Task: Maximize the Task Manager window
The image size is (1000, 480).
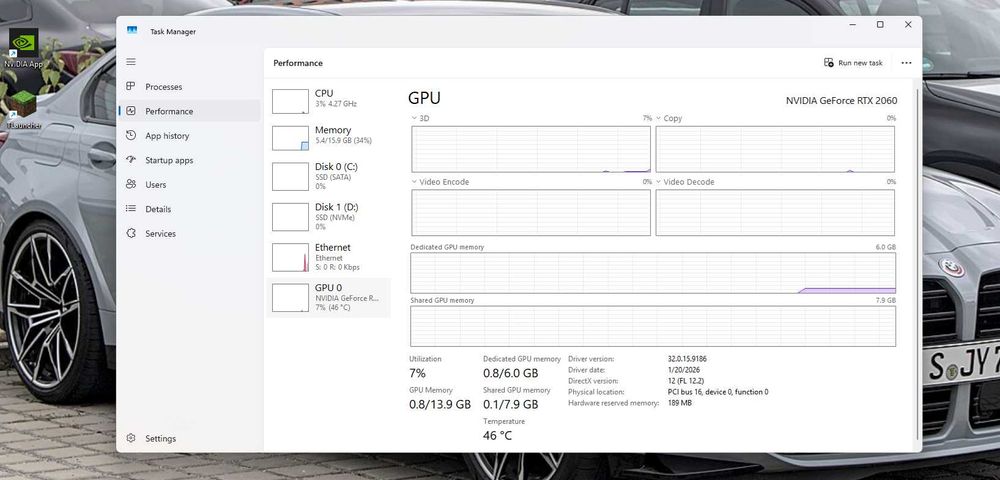Action: [880, 24]
